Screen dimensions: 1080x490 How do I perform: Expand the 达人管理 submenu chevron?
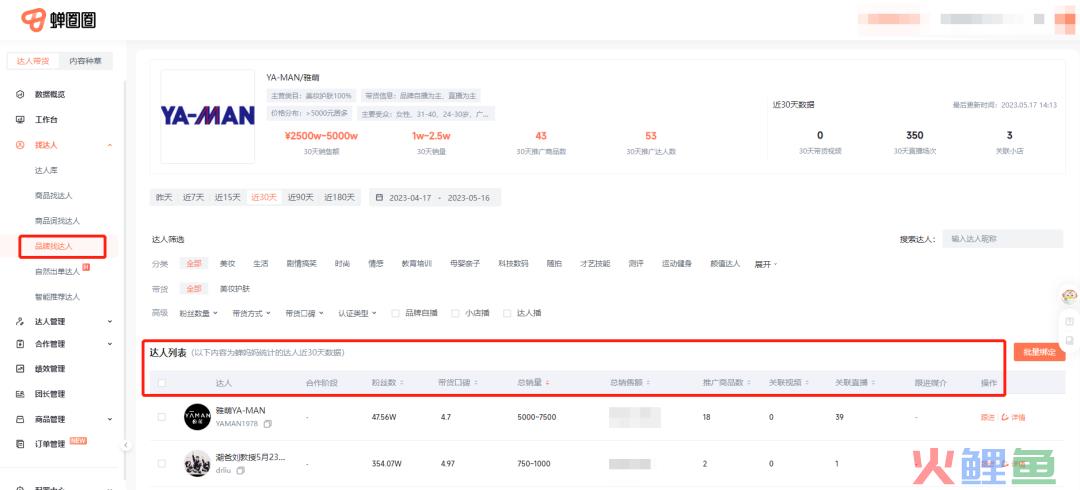tap(110, 321)
